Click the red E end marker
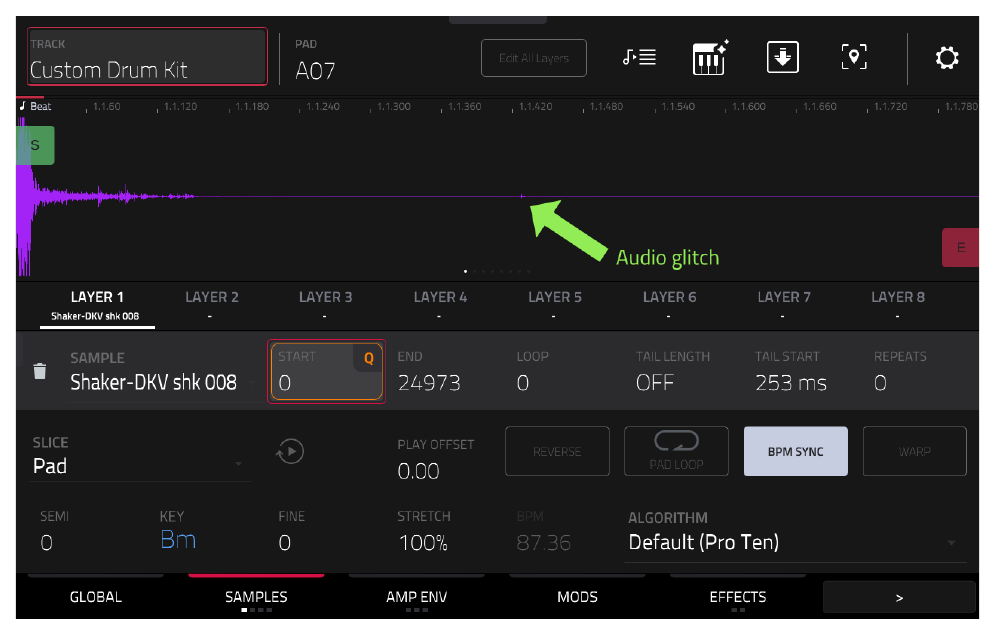The image size is (996, 636). [x=960, y=247]
